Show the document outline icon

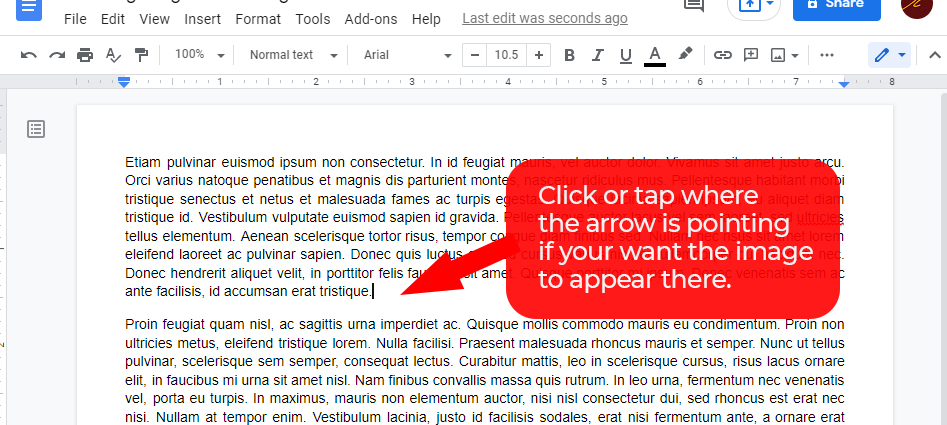click(x=36, y=129)
